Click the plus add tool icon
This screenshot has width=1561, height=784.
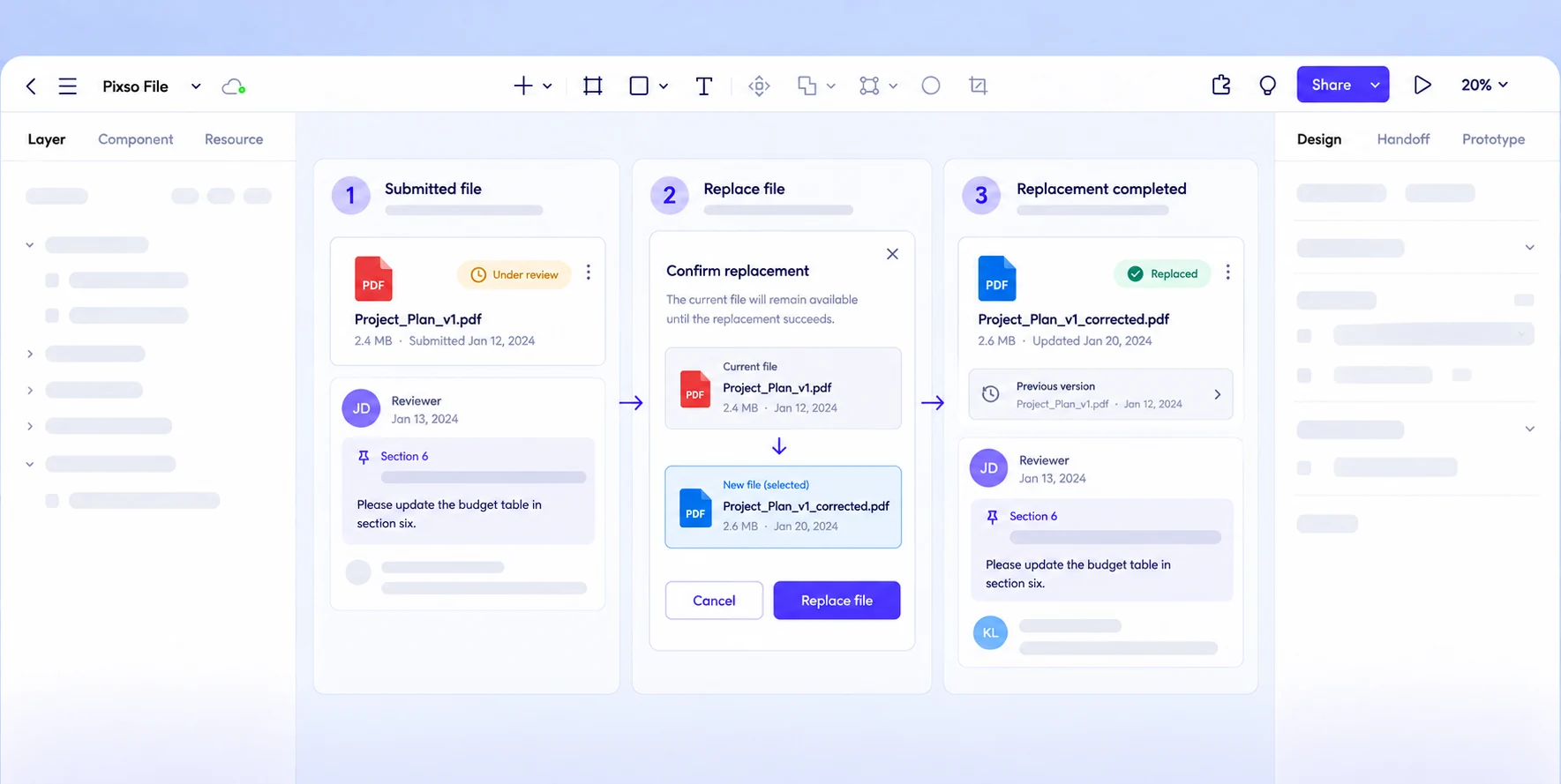click(523, 86)
